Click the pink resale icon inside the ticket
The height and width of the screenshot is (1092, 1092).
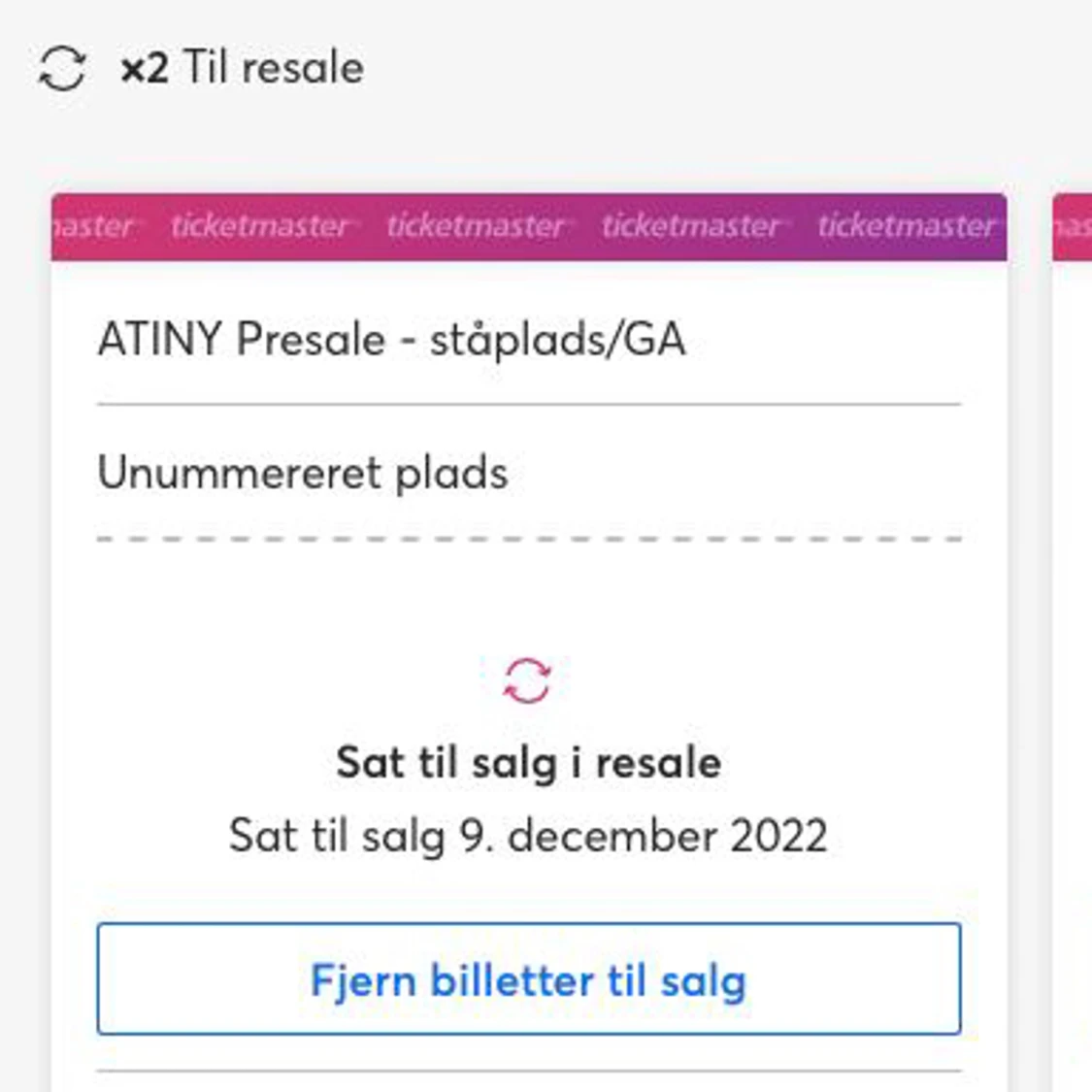pyautogui.click(x=527, y=679)
